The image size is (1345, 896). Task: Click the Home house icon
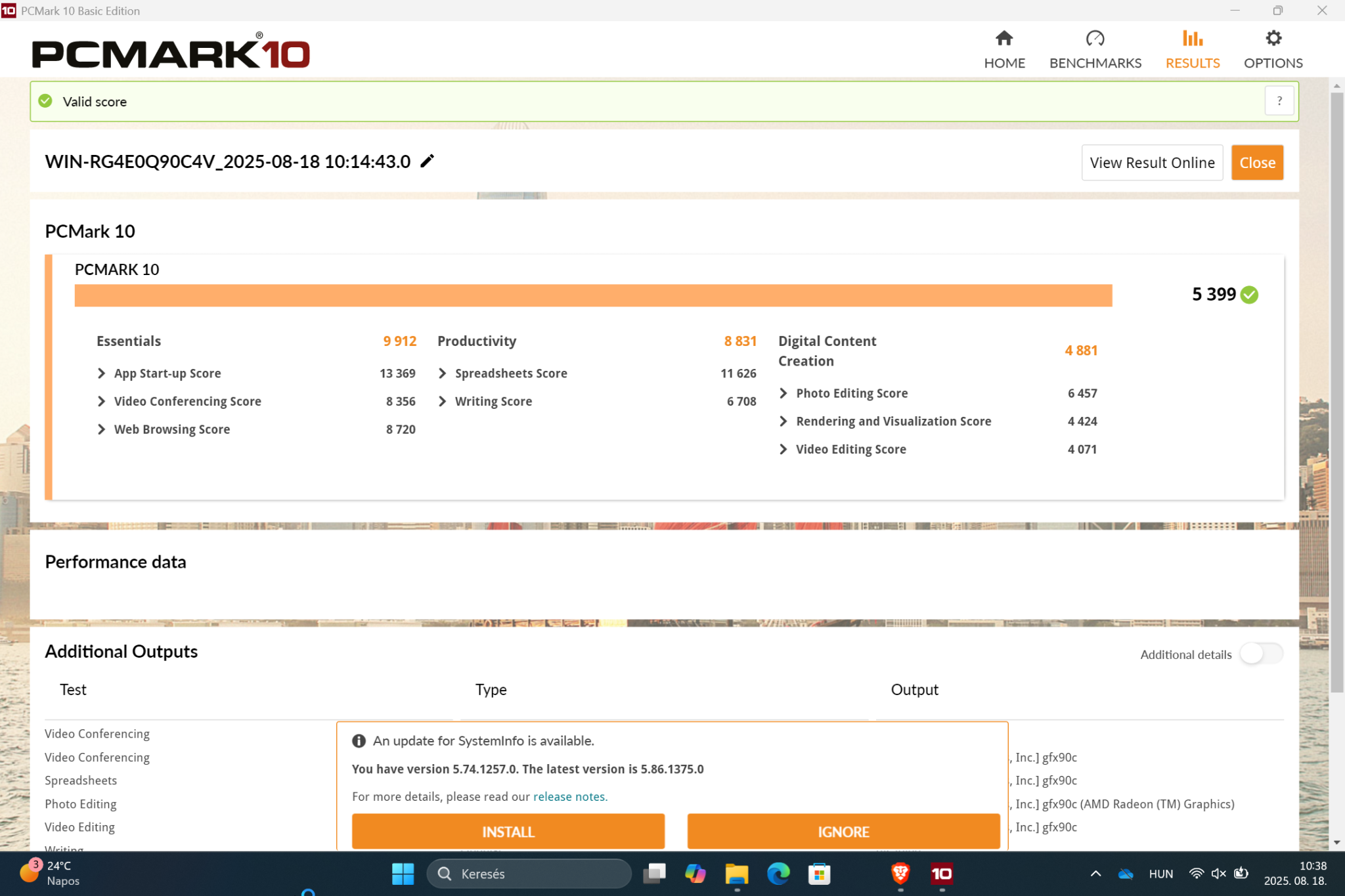[1003, 38]
